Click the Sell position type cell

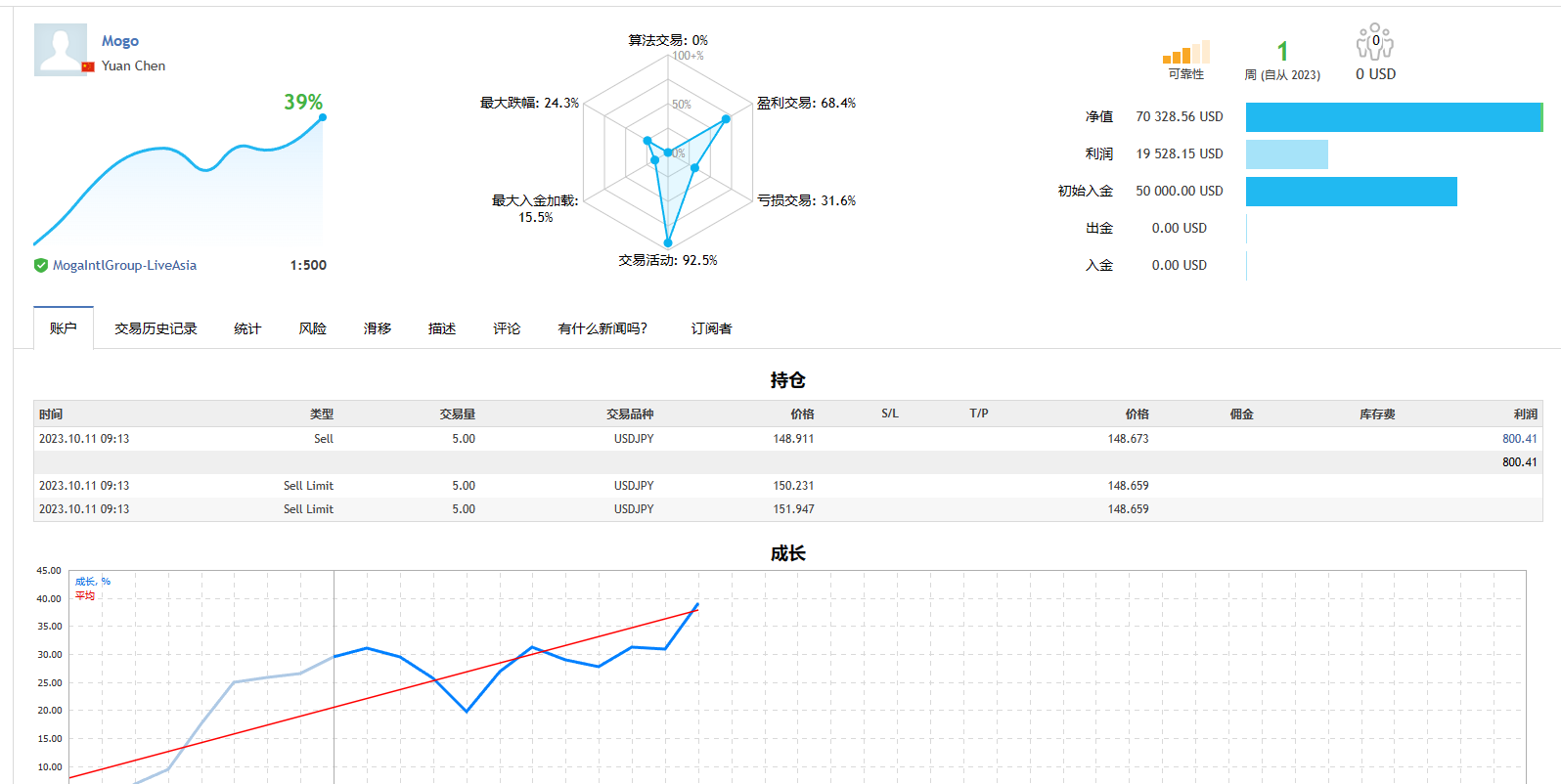tap(324, 439)
